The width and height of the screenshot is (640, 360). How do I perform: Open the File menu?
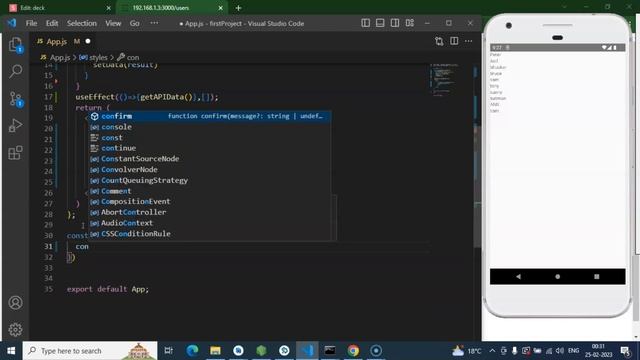pos(31,23)
